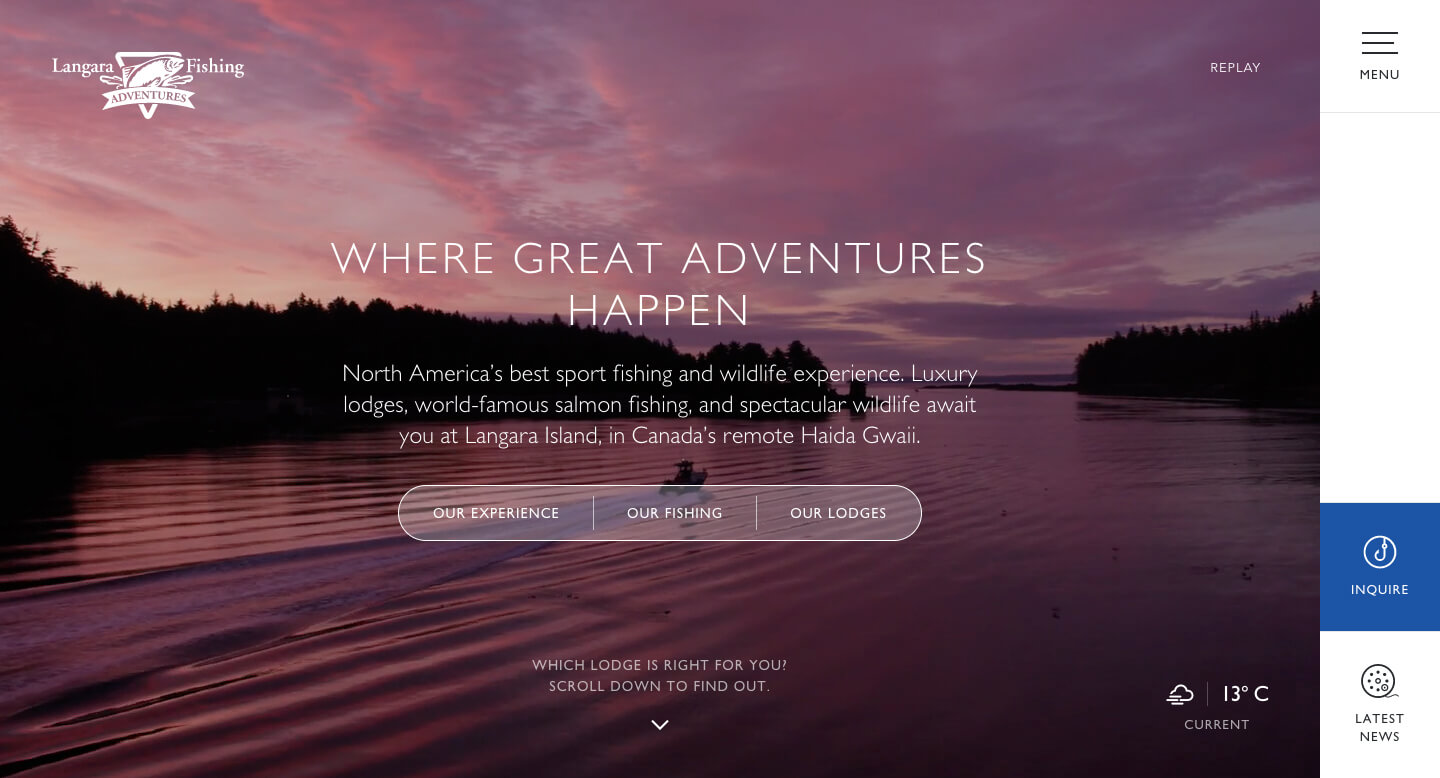Click the MENU text label
1440x778 pixels.
tap(1379, 75)
